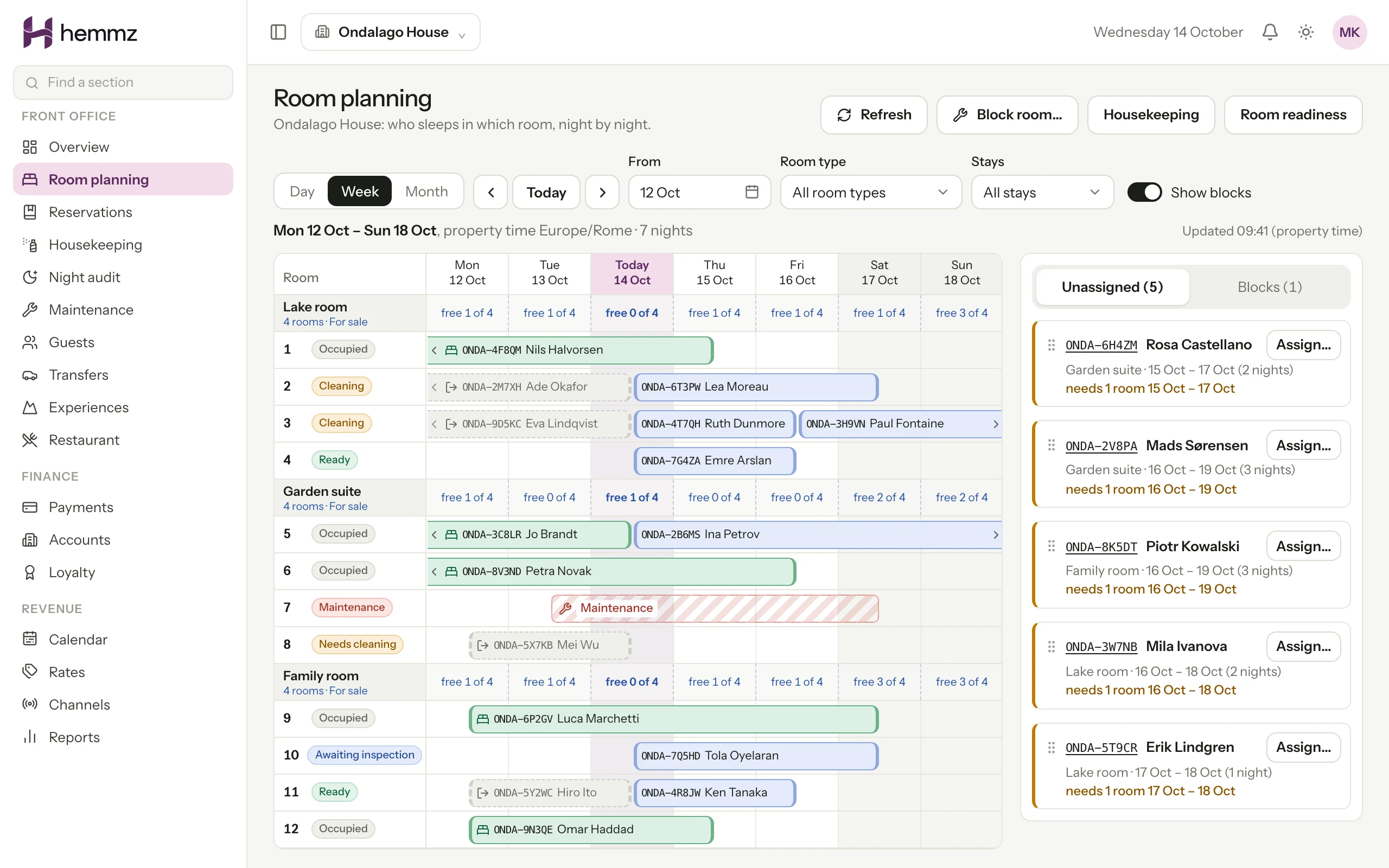The image size is (1389, 868).
Task: Select the Day view option
Action: [x=302, y=192]
